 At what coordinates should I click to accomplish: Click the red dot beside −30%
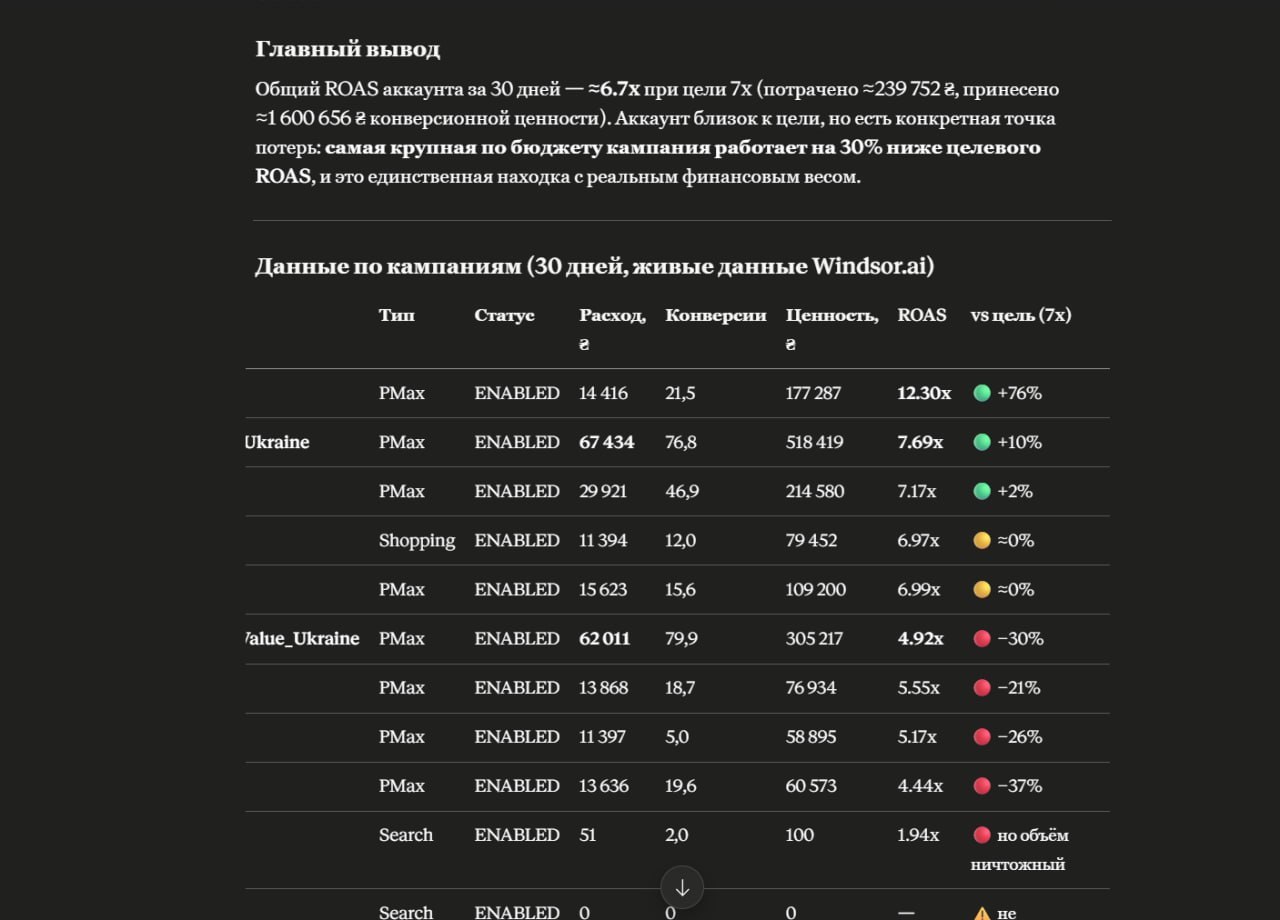pos(982,638)
